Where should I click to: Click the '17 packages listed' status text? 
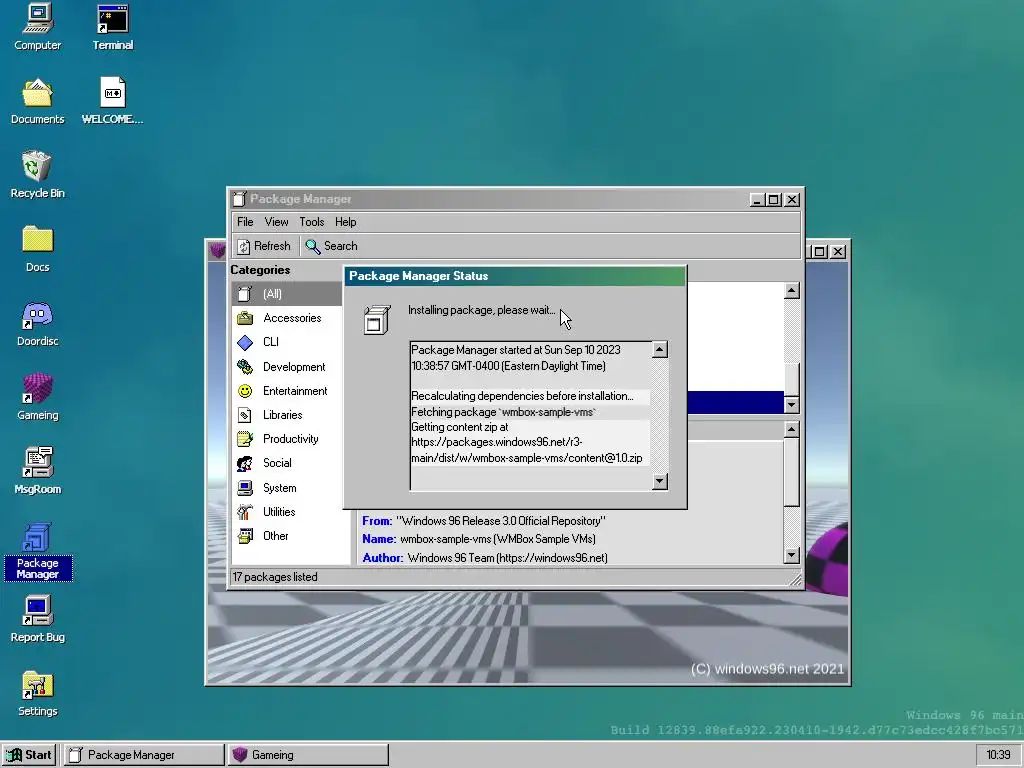[x=275, y=577]
